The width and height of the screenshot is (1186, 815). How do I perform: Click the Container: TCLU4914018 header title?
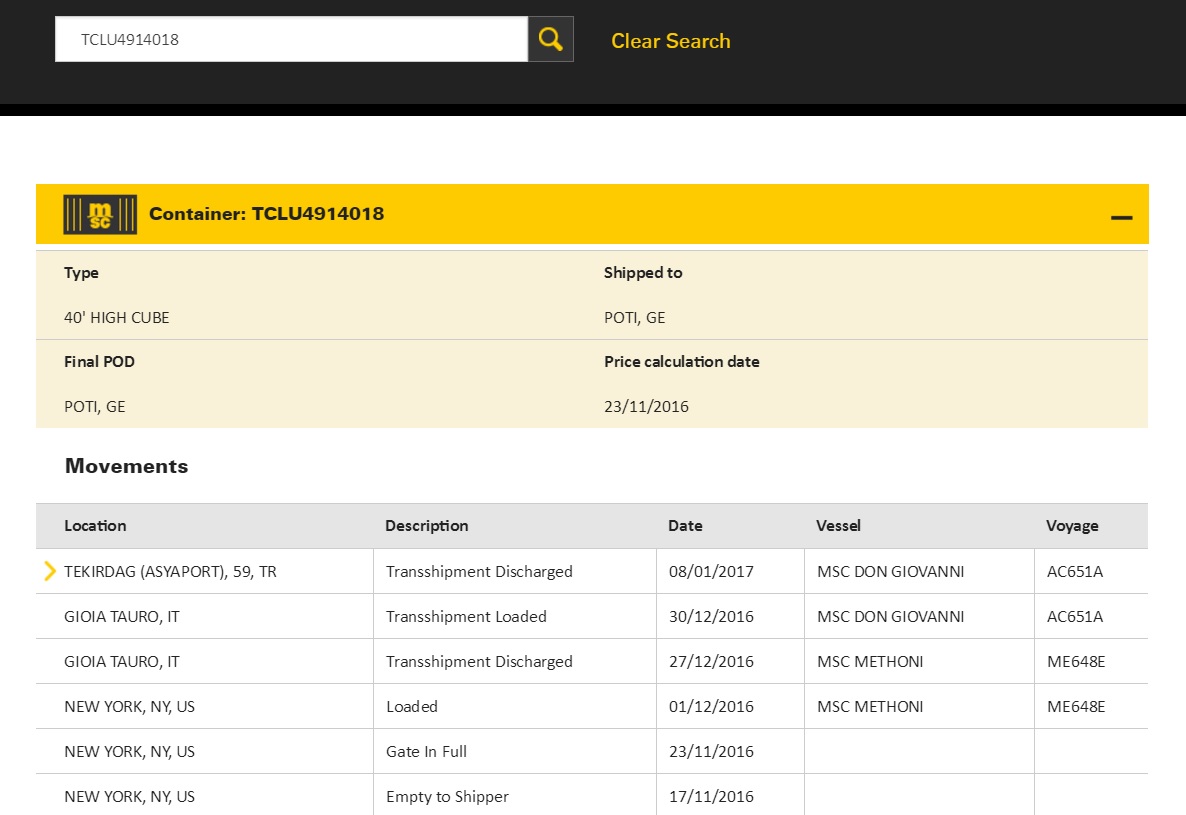pos(266,214)
